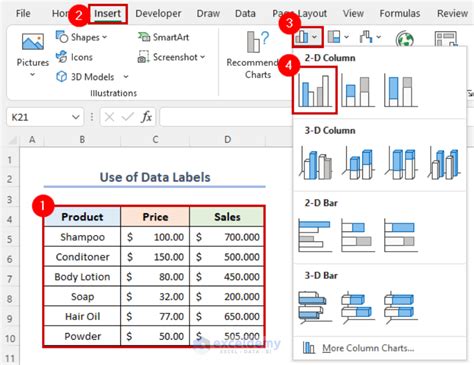Click the 450.000 sales cell

point(227,277)
